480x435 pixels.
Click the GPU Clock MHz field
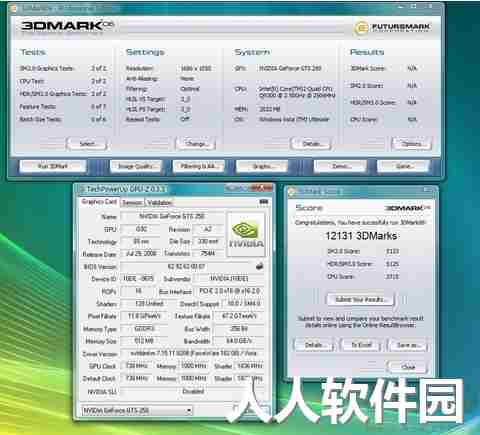pyautogui.click(x=137, y=366)
